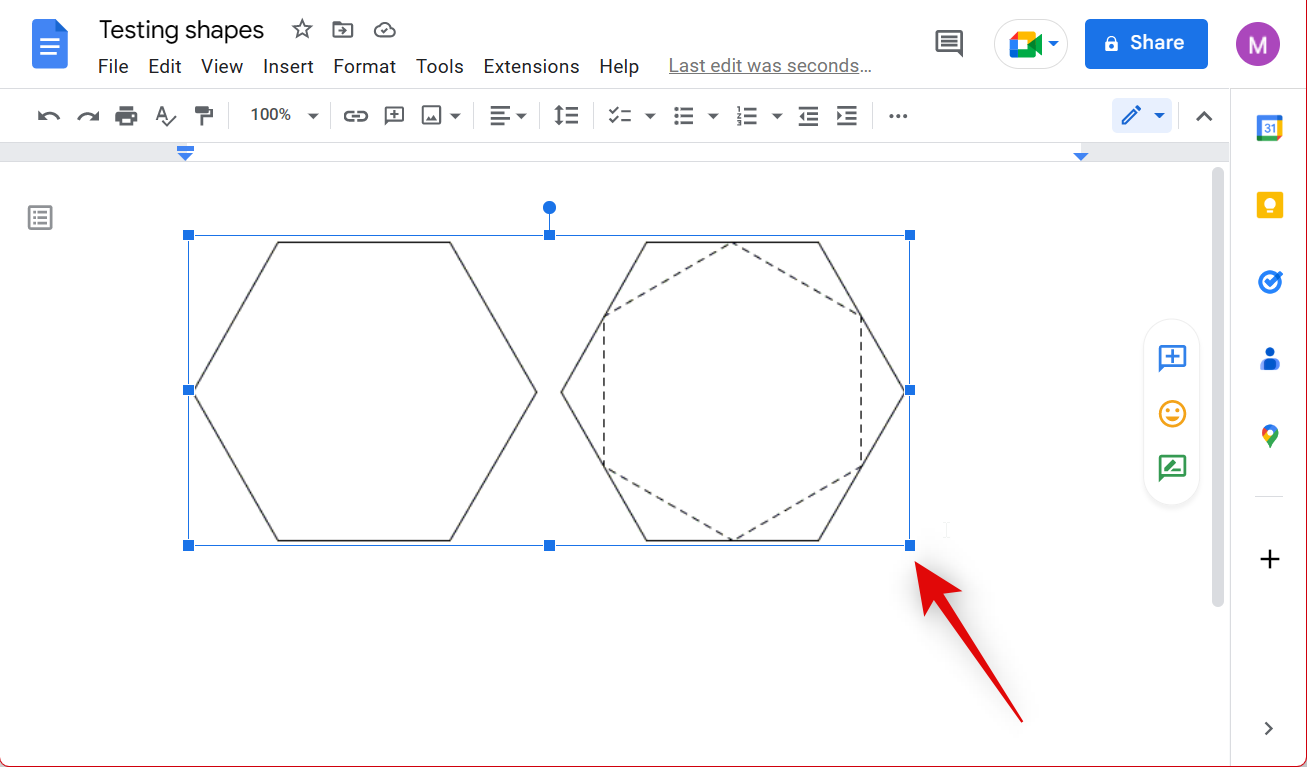Open the account avatar M
1307x767 pixels.
click(x=1257, y=44)
